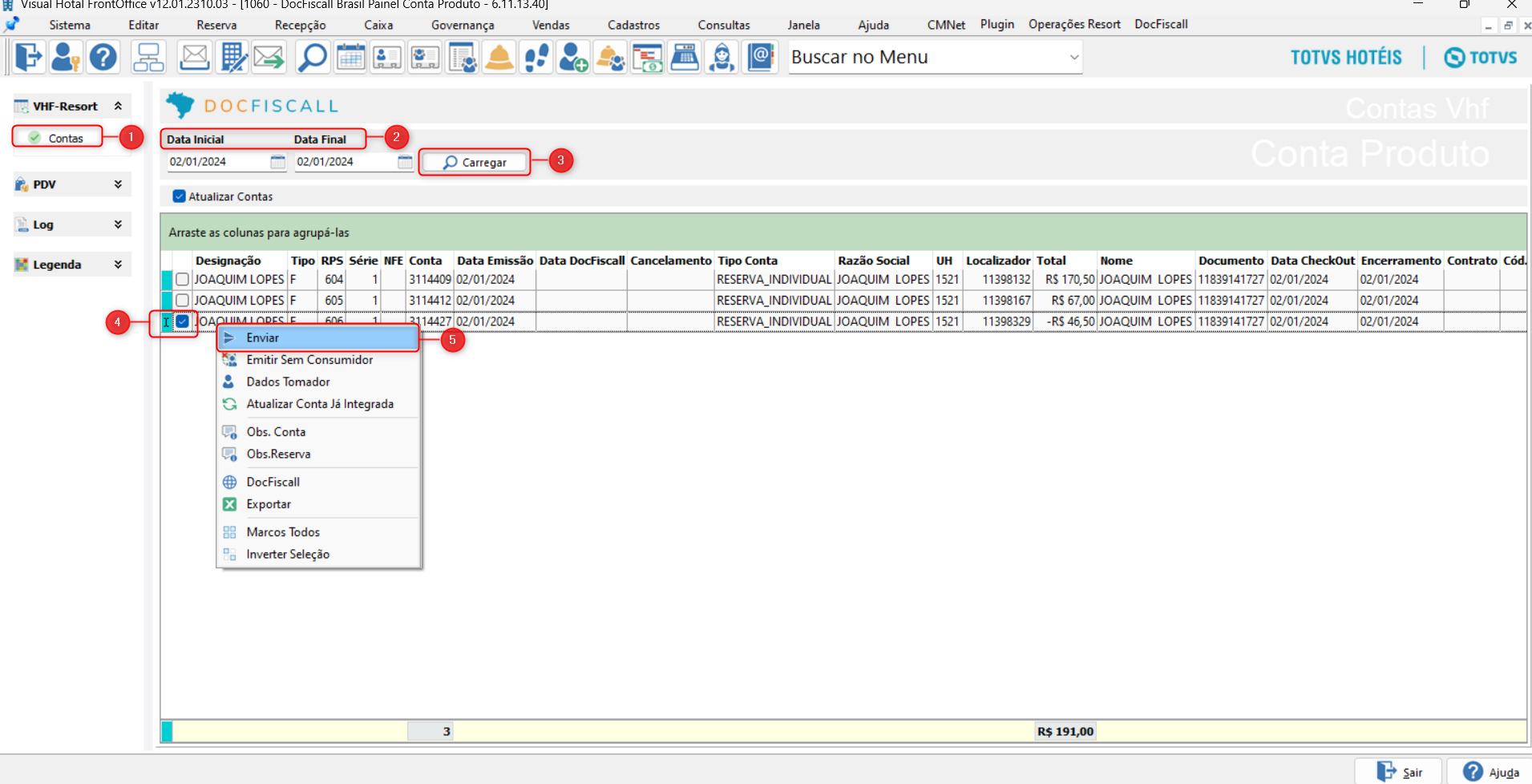The width and height of the screenshot is (1532, 784).
Task: Open Contas in the VHF-Resort sidebar
Action: [58, 138]
